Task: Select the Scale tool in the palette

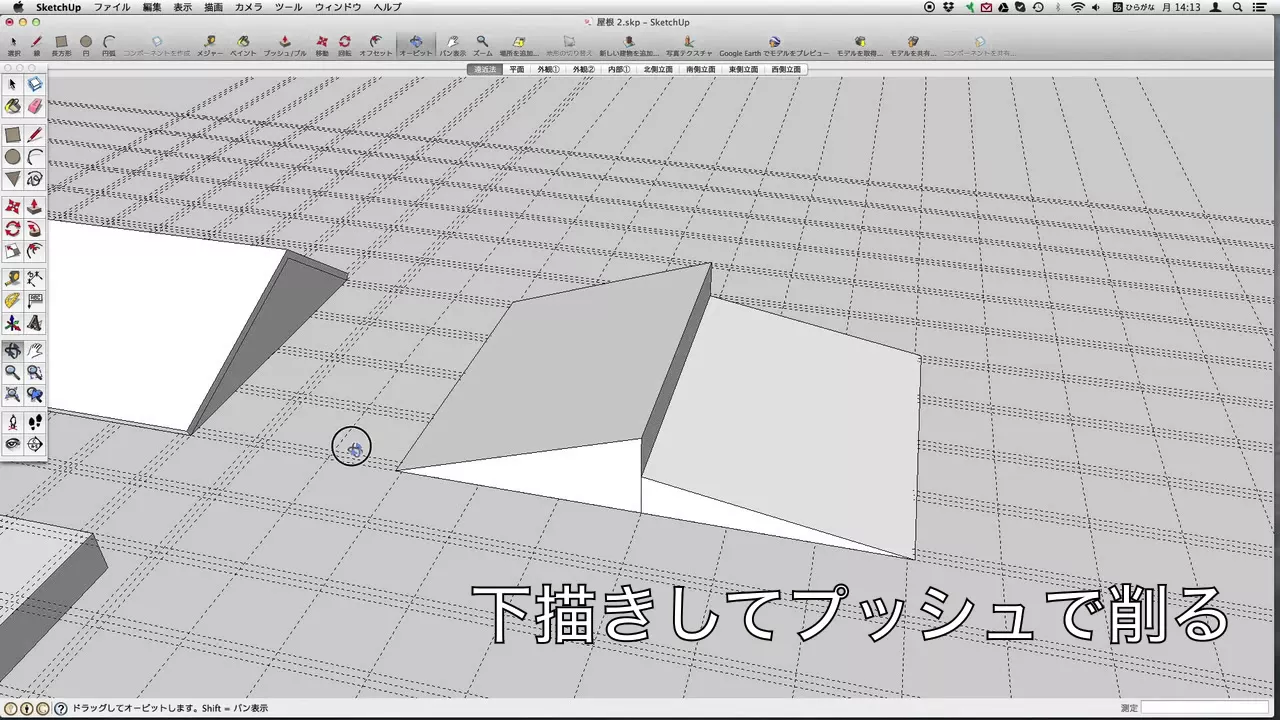Action: (13, 252)
